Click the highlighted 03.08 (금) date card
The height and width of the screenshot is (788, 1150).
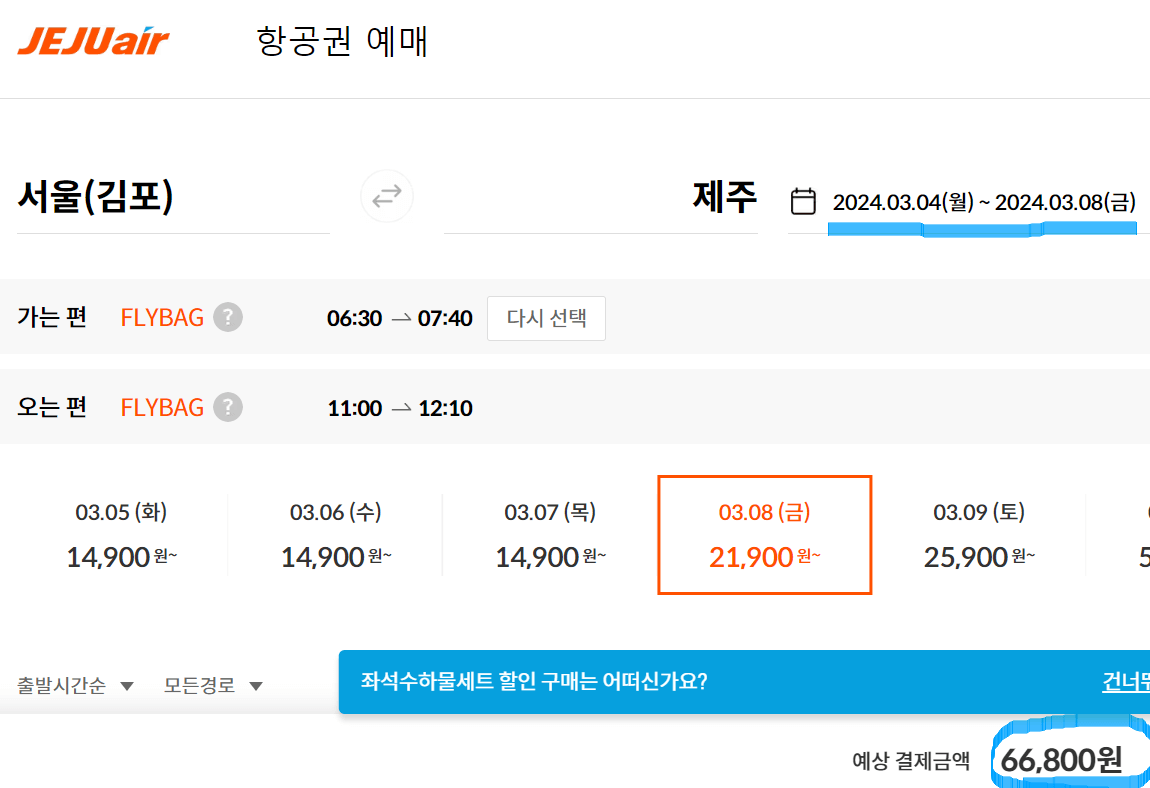(x=764, y=535)
